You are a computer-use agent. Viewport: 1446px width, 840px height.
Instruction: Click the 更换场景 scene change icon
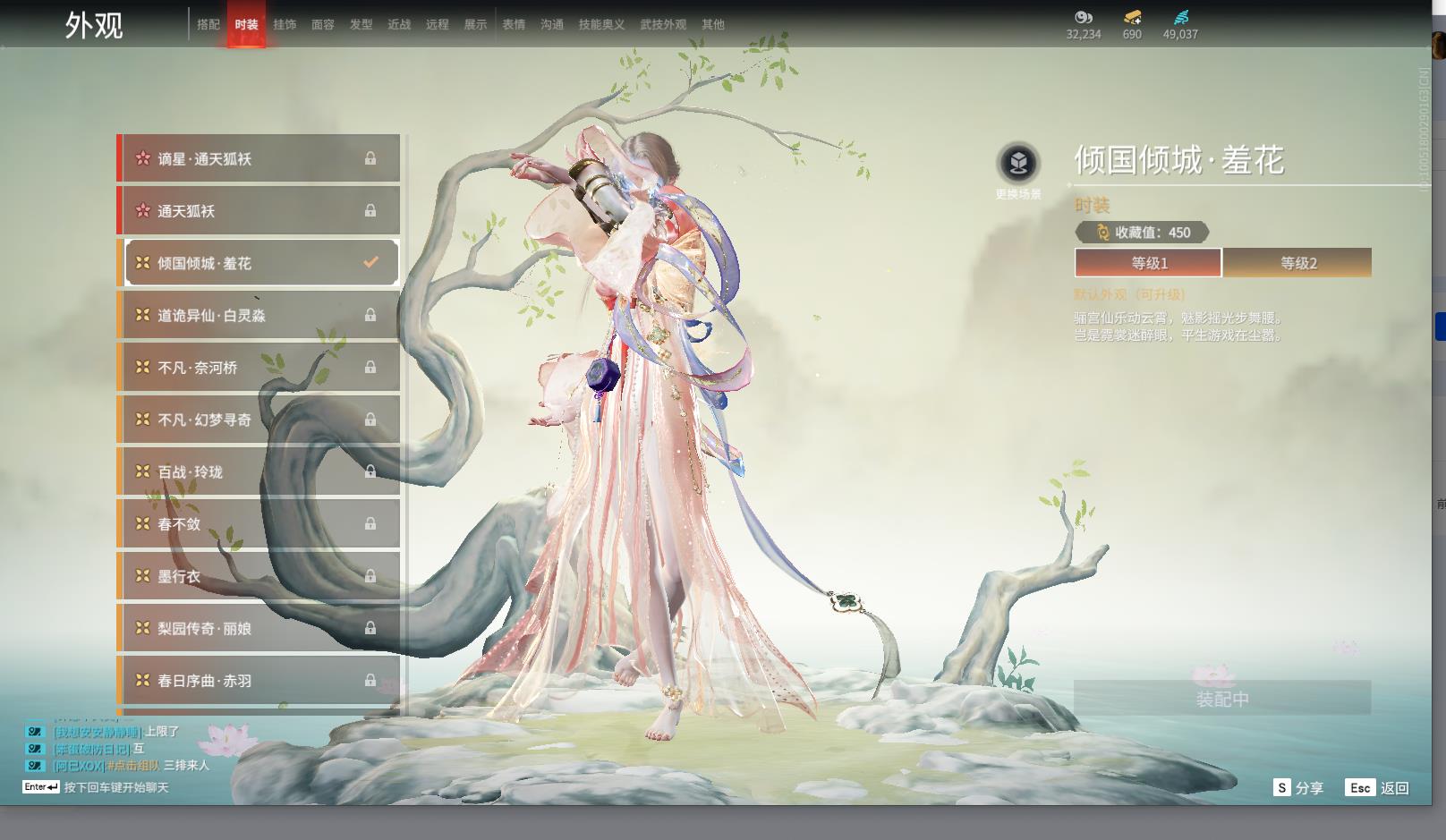[1018, 164]
